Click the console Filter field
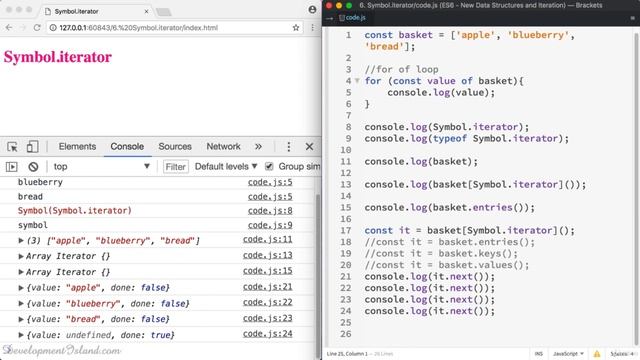The image size is (640, 360). [176, 167]
